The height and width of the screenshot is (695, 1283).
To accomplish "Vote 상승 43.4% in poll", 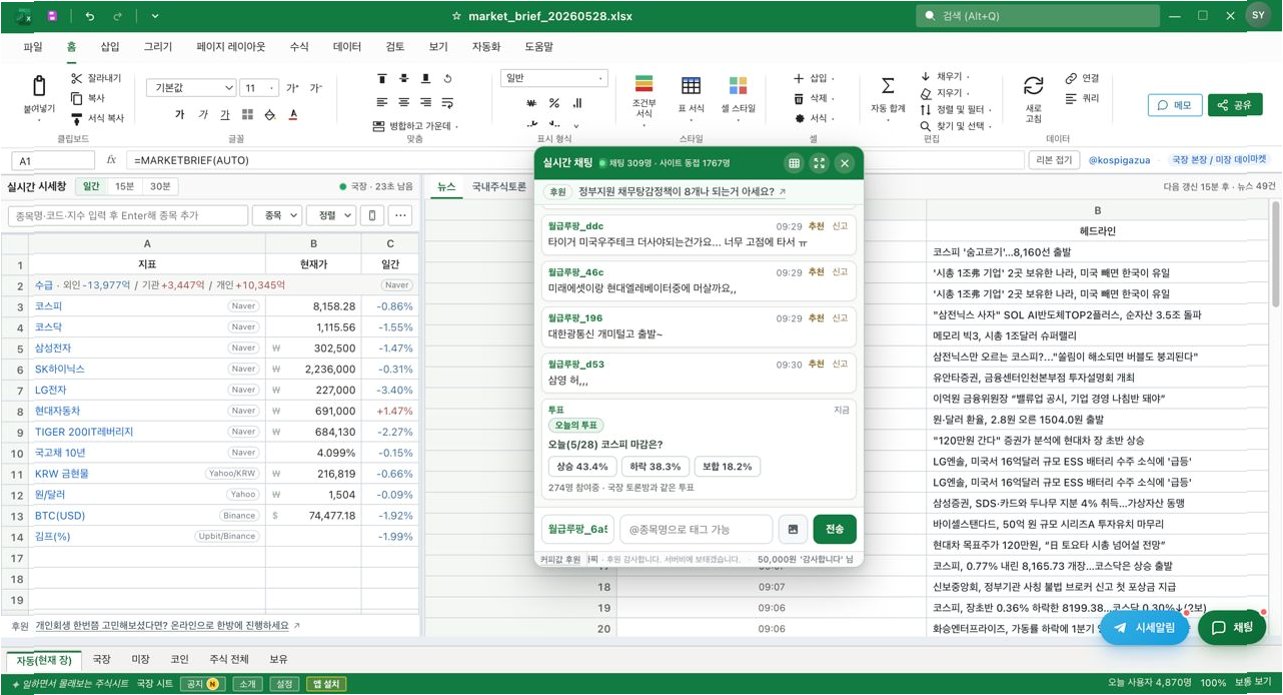I will (x=582, y=467).
